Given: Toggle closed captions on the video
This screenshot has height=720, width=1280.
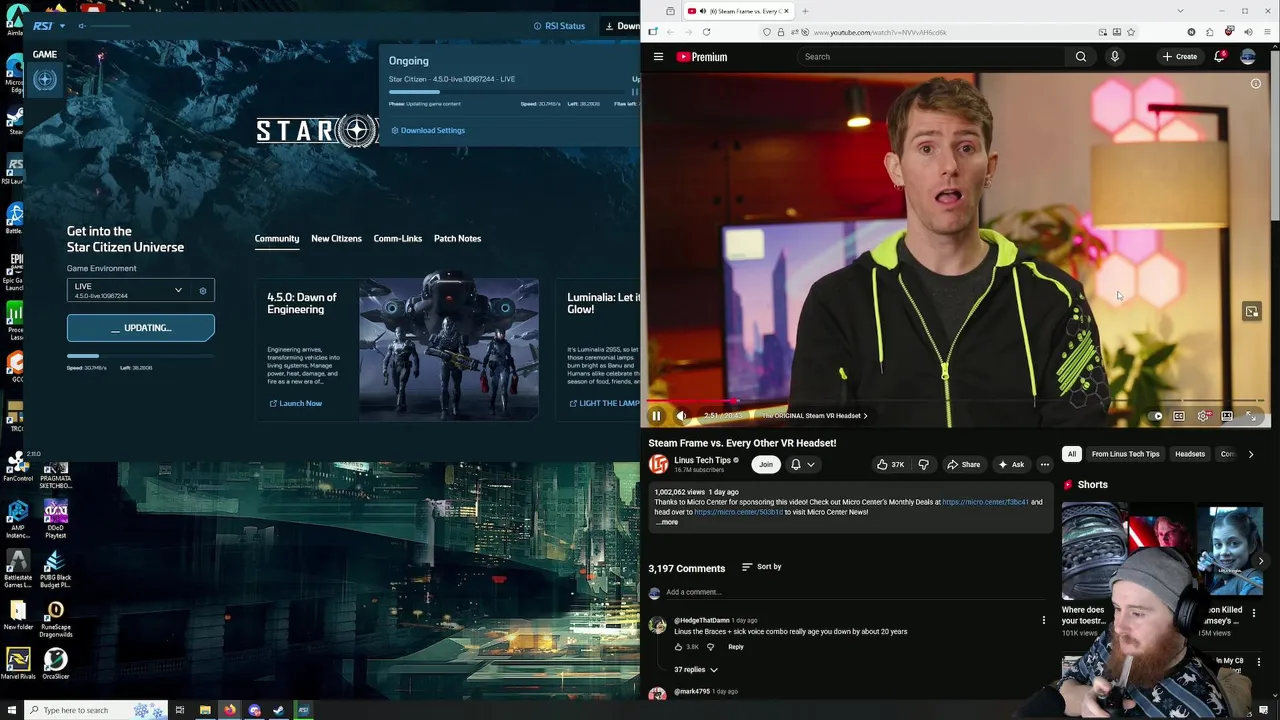Looking at the screenshot, I should tap(1179, 416).
